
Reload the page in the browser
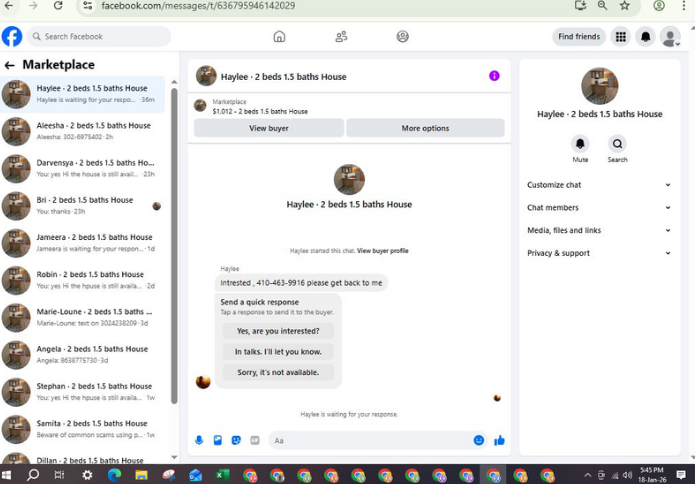pos(58,5)
